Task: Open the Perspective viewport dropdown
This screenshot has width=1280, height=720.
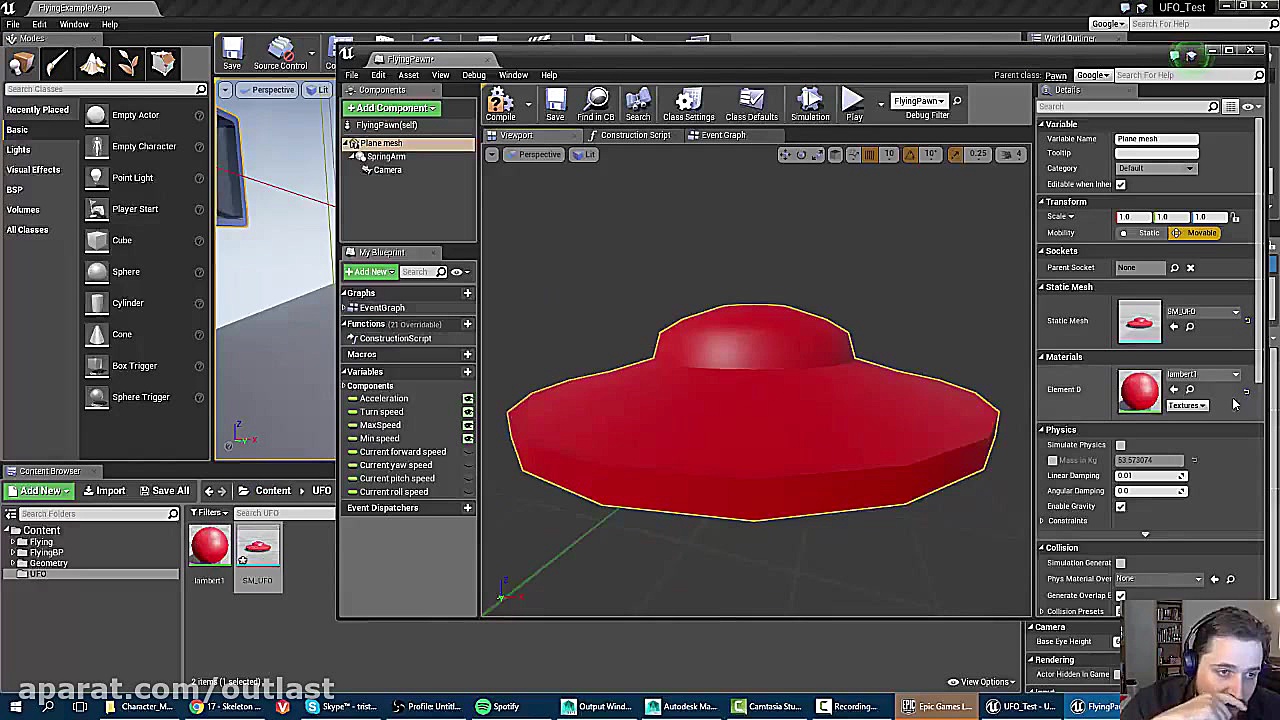Action: point(535,154)
